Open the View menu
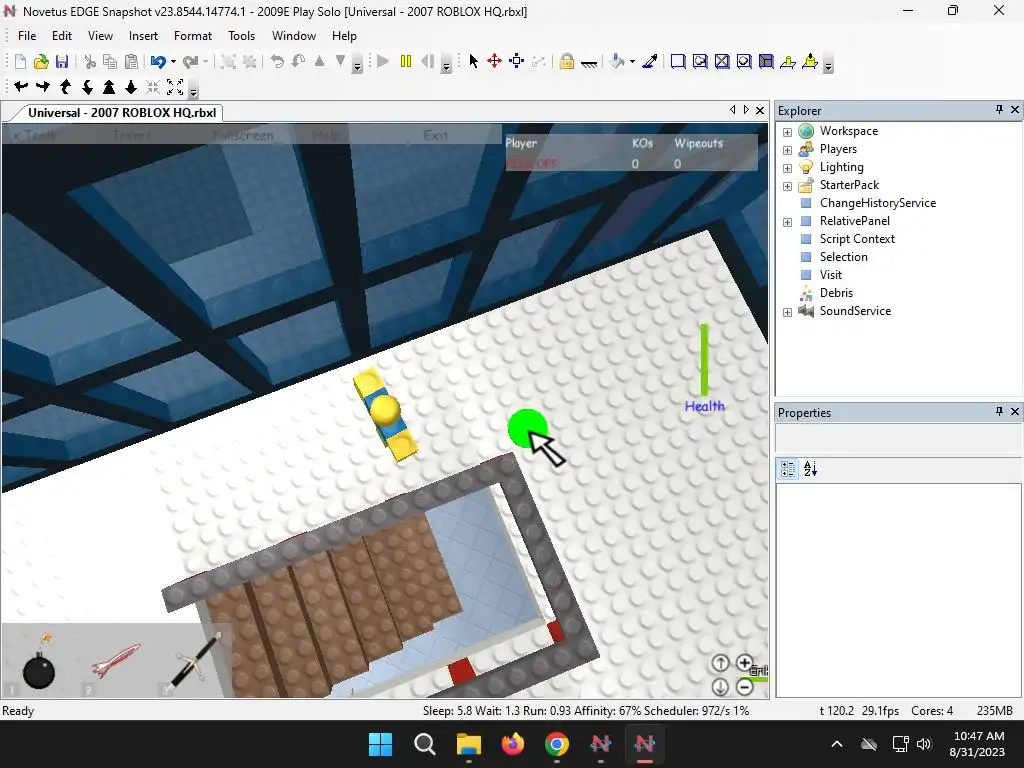This screenshot has width=1024, height=768. (100, 36)
